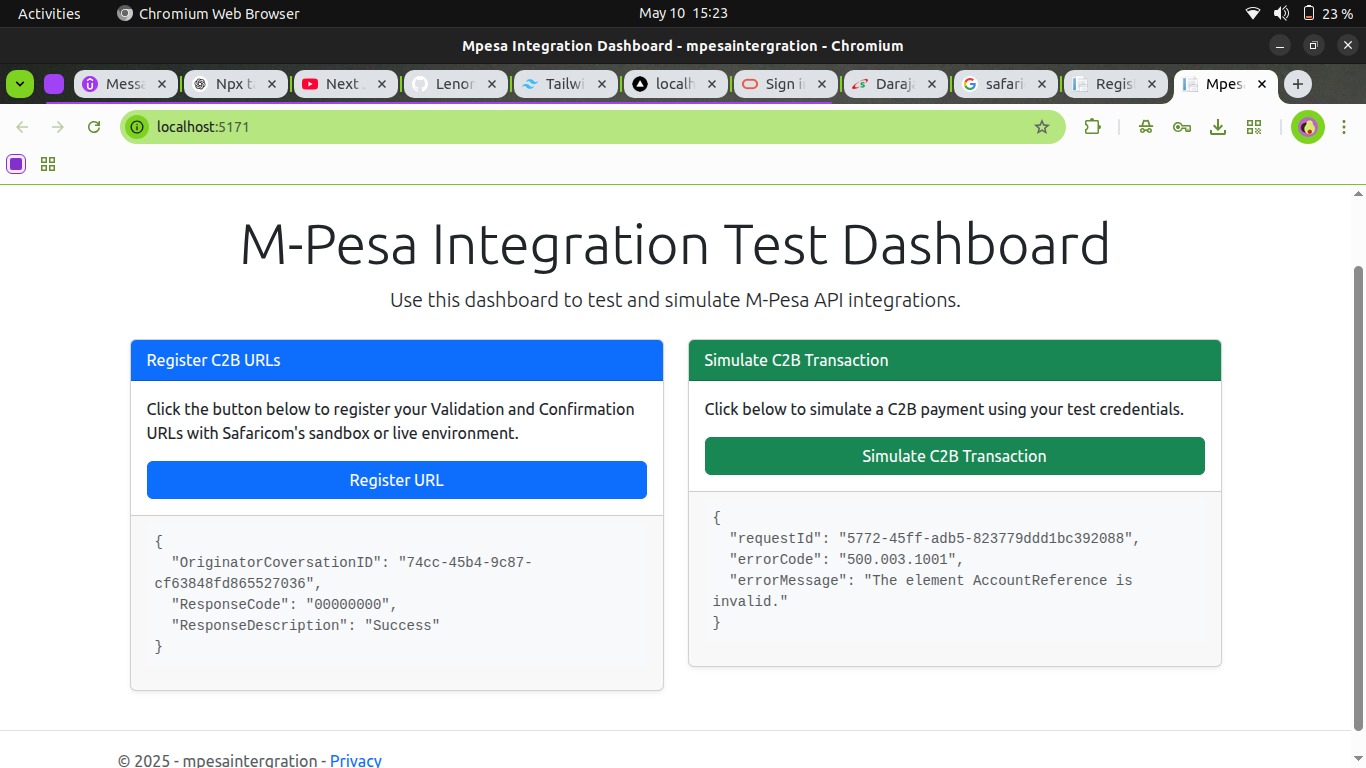Click the battery 23 % indicator
1366x768 pixels.
[x=1327, y=13]
